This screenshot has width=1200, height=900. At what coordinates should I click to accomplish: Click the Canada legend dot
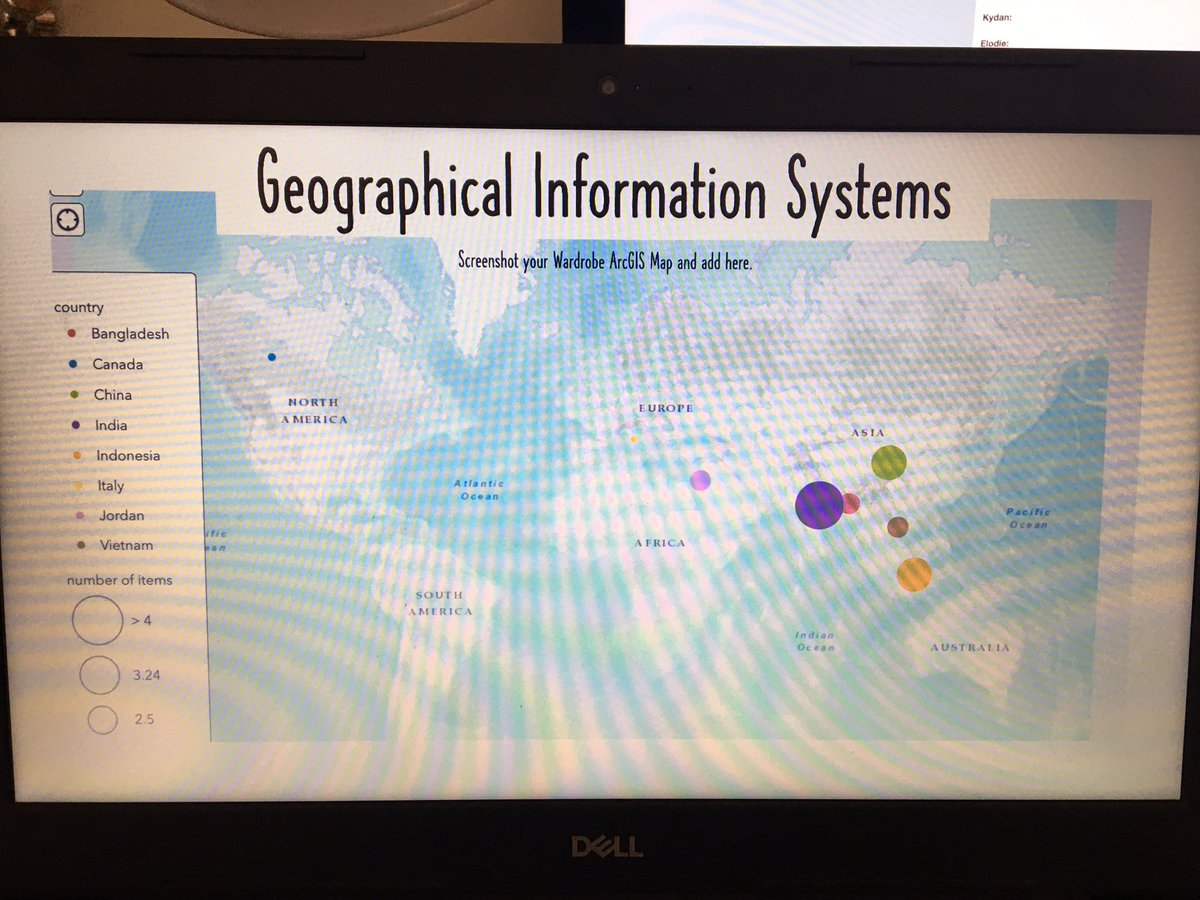coord(73,364)
